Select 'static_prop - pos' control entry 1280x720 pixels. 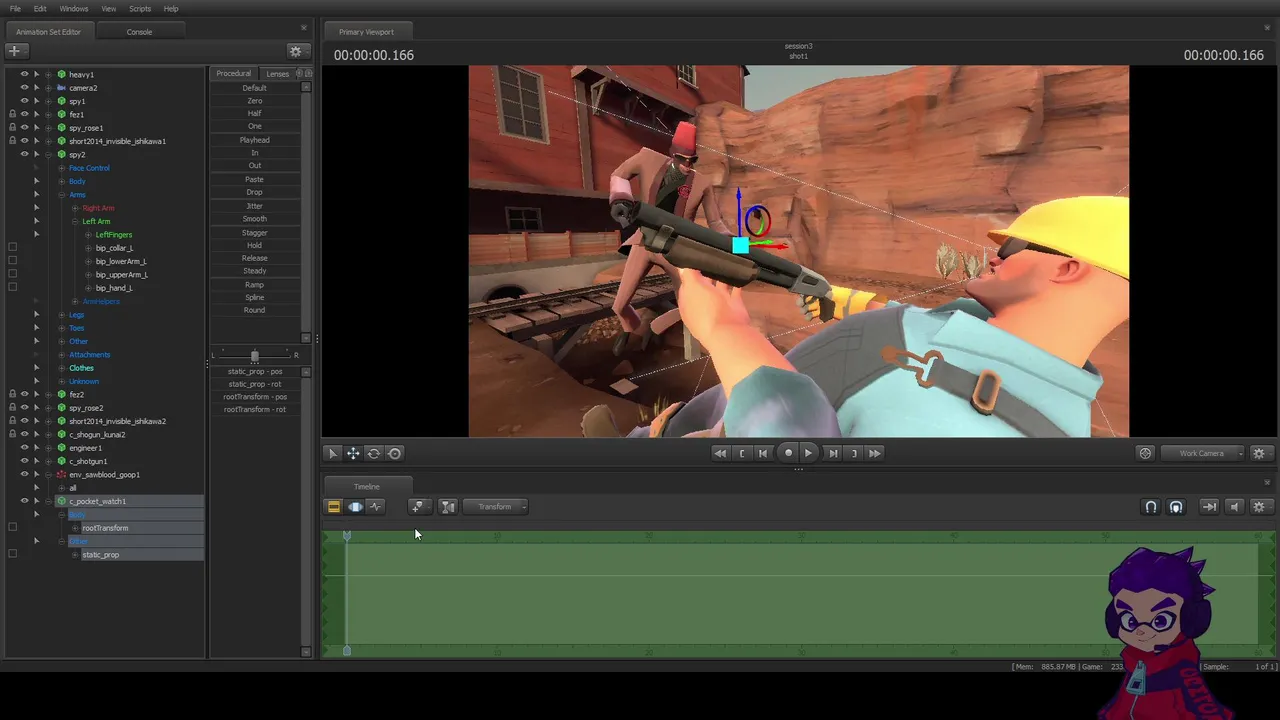pos(255,371)
